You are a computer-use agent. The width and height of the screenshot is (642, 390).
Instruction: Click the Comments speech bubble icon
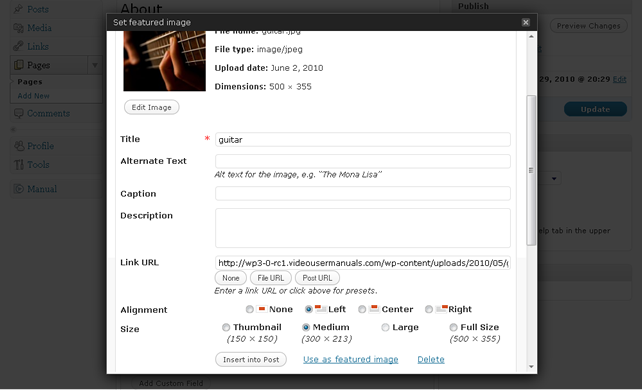coord(18,113)
